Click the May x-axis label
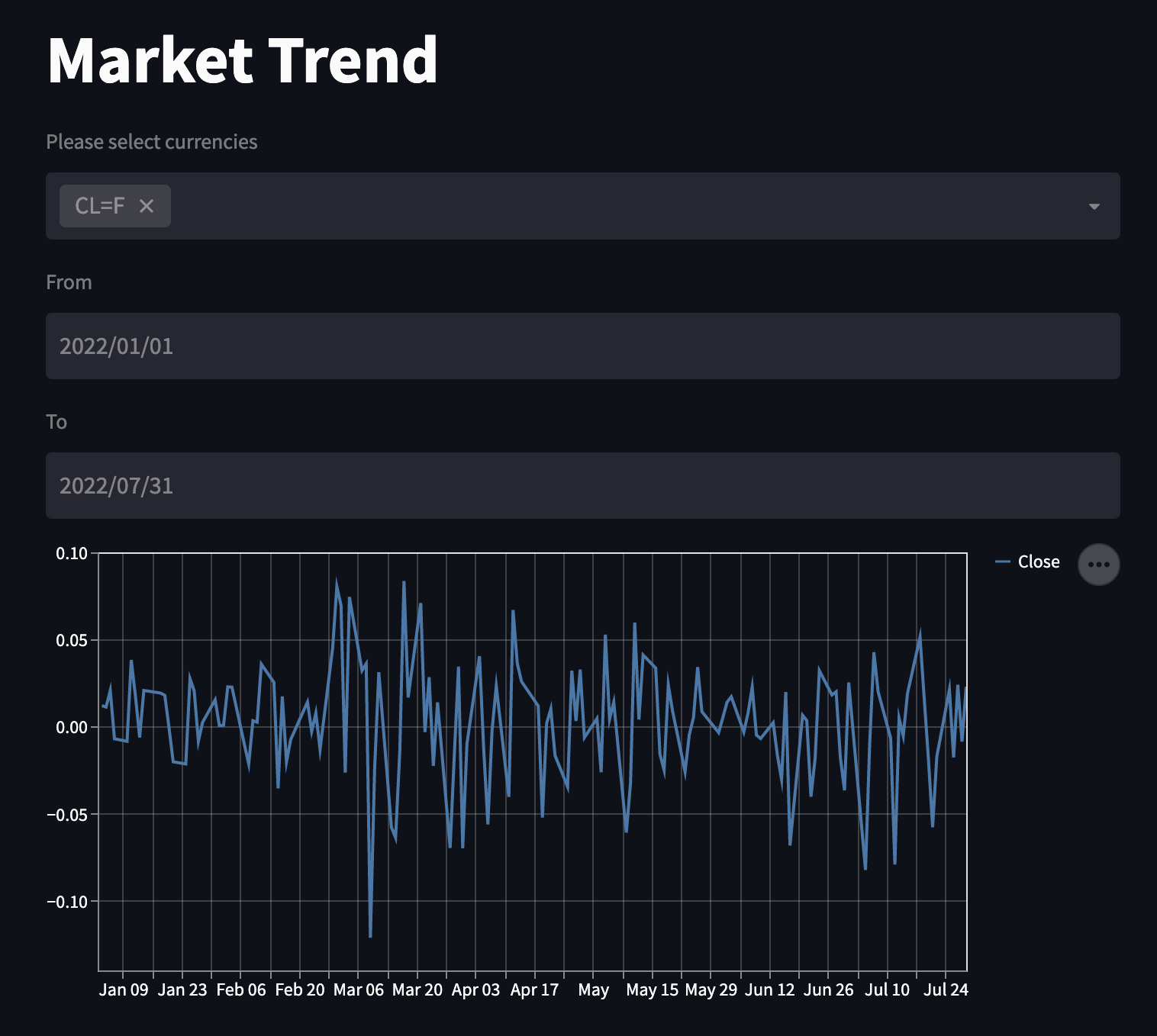 point(593,989)
